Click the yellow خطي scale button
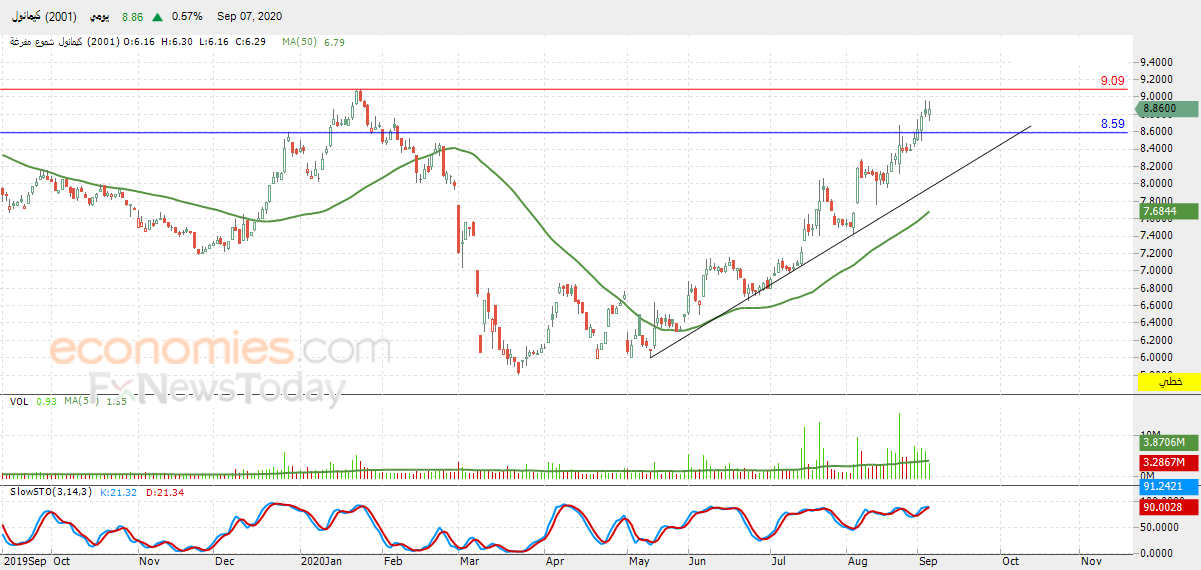The width and height of the screenshot is (1201, 570). (1168, 382)
